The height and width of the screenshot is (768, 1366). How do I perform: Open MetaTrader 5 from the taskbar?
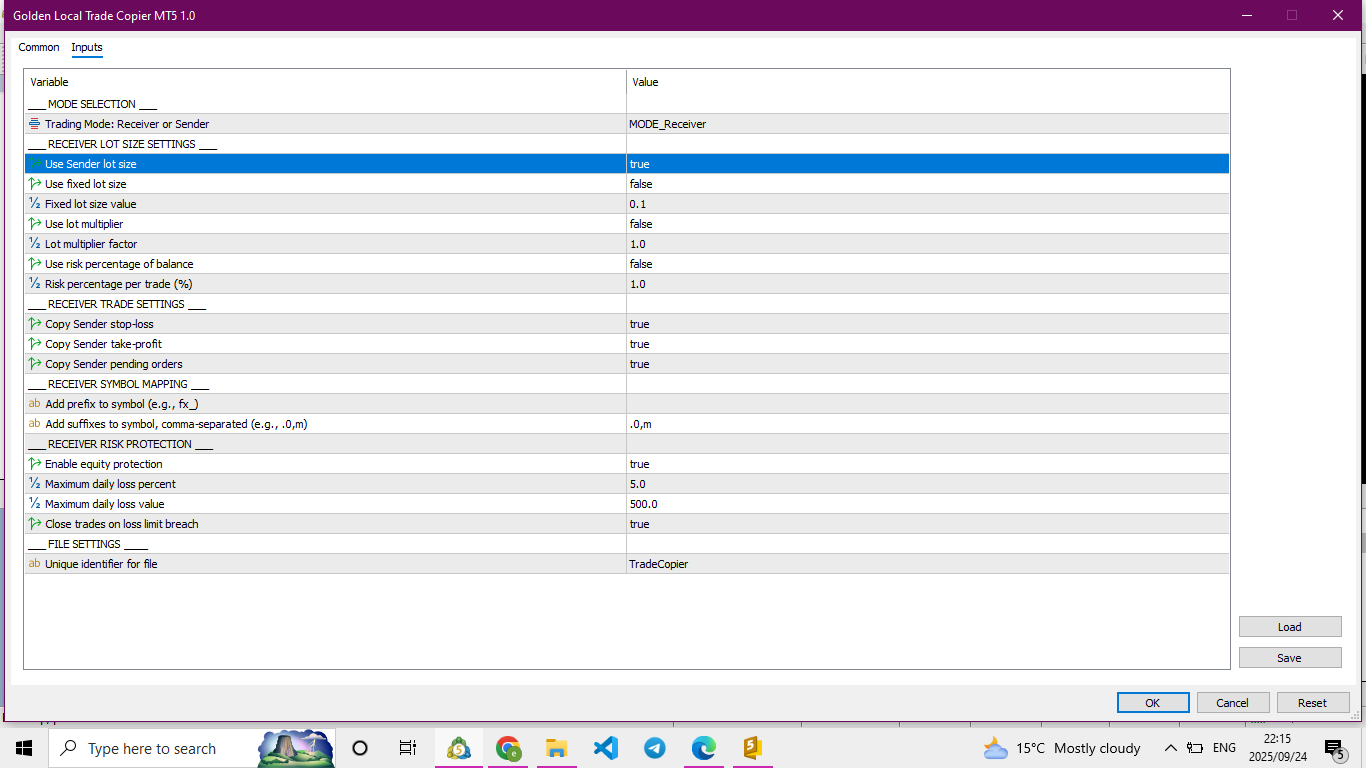(x=459, y=748)
